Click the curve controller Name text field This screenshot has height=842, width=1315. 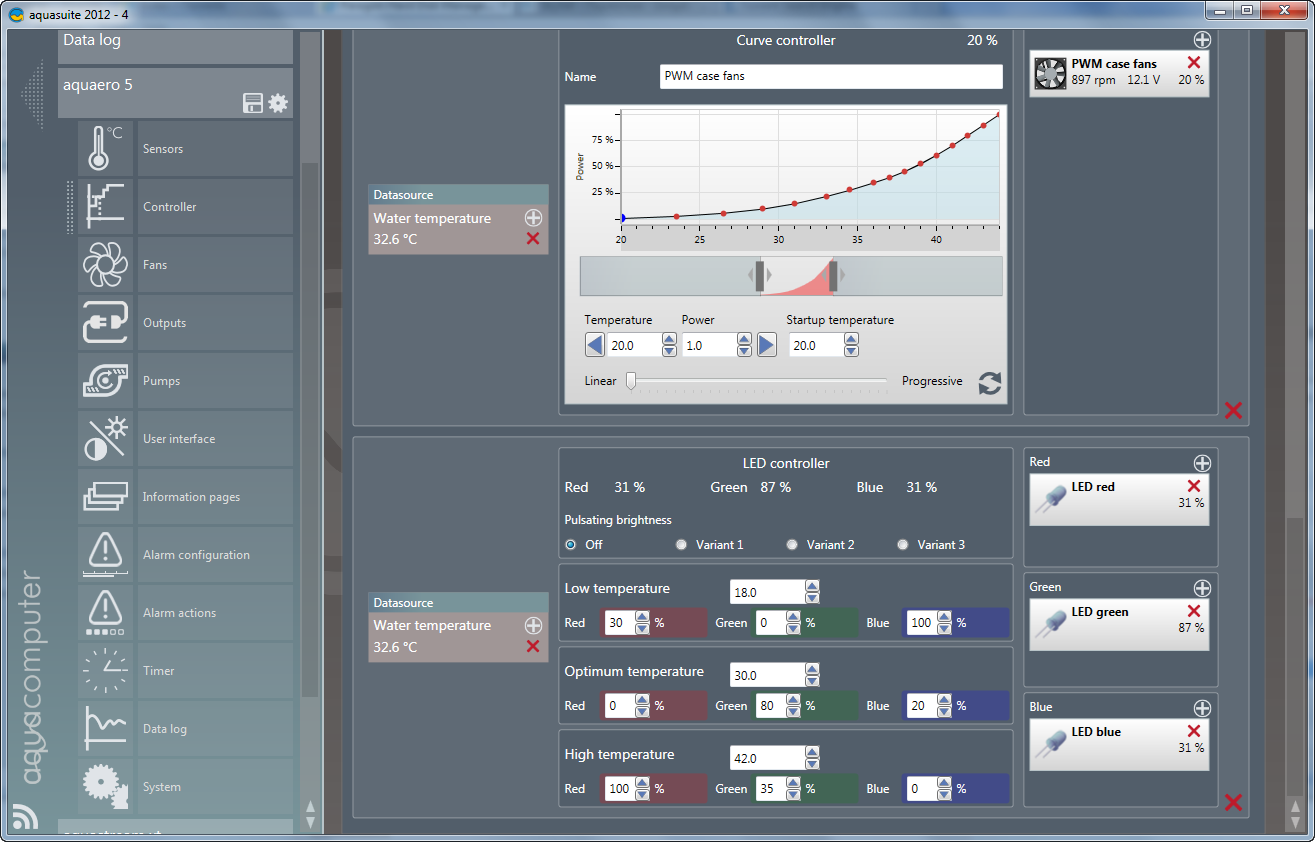pos(830,77)
